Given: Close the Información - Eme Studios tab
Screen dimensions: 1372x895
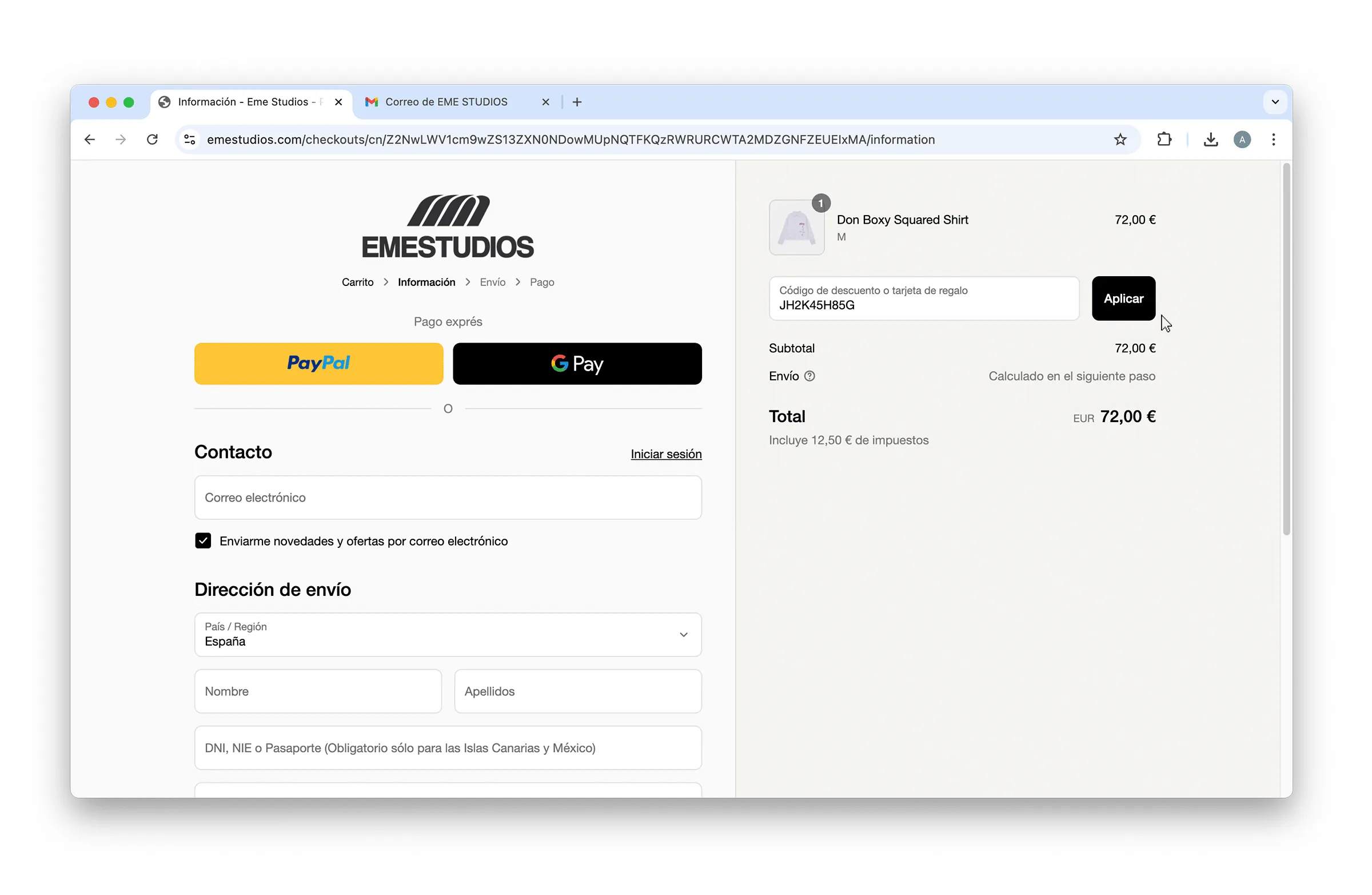Looking at the screenshot, I should pos(338,102).
